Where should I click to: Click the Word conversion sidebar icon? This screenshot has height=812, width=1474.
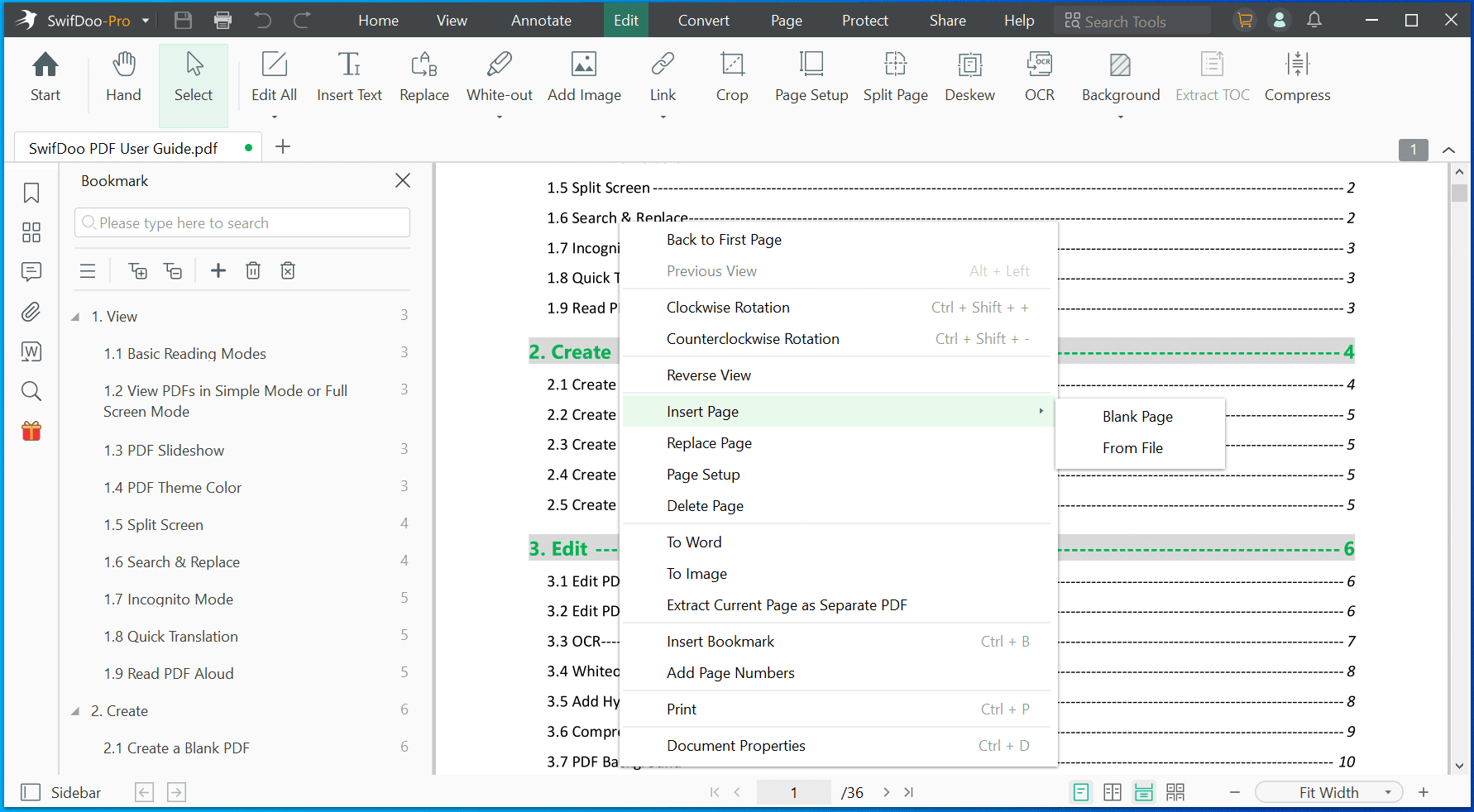click(x=31, y=351)
